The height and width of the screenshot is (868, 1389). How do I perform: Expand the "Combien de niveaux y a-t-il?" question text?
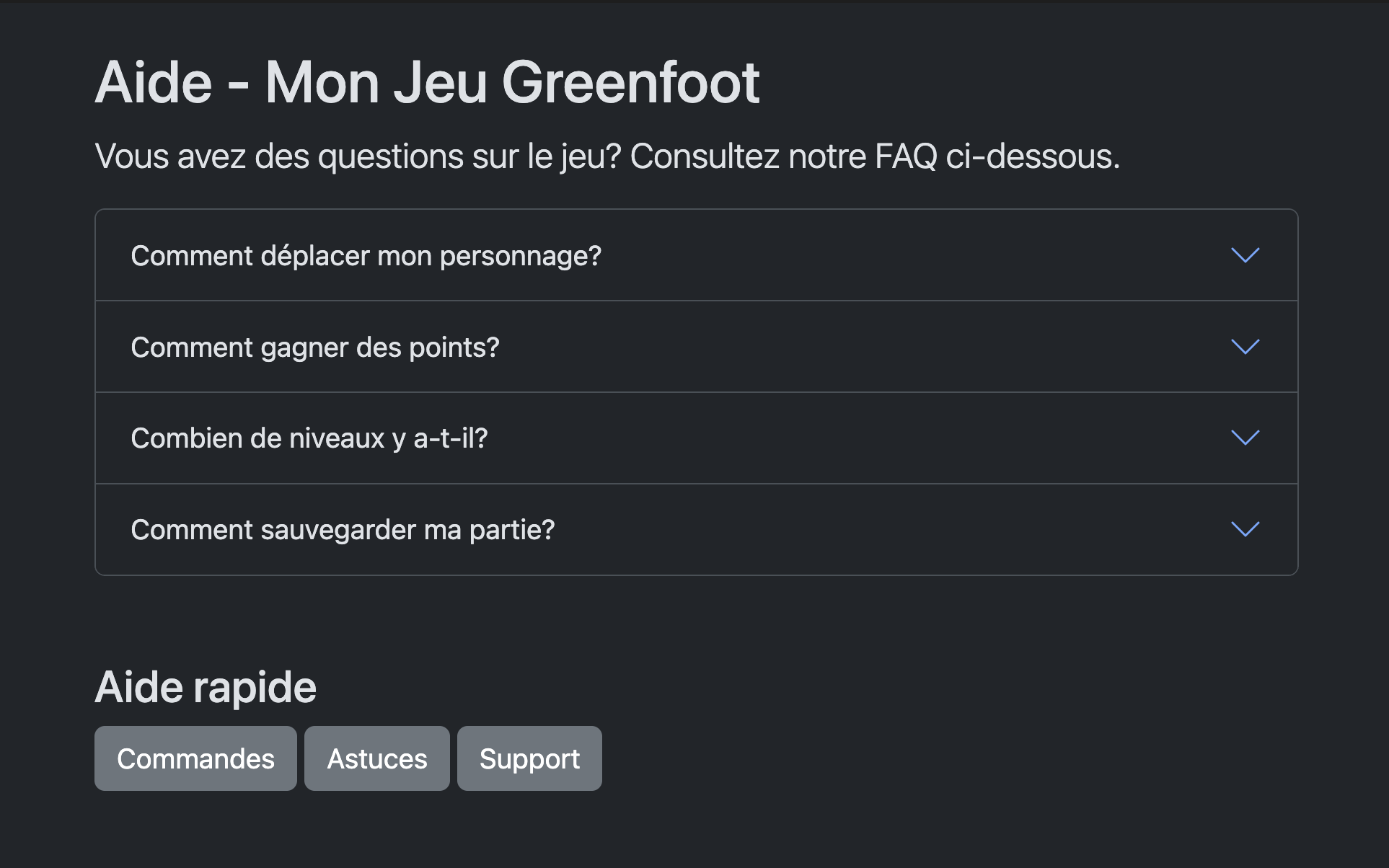[x=309, y=438]
